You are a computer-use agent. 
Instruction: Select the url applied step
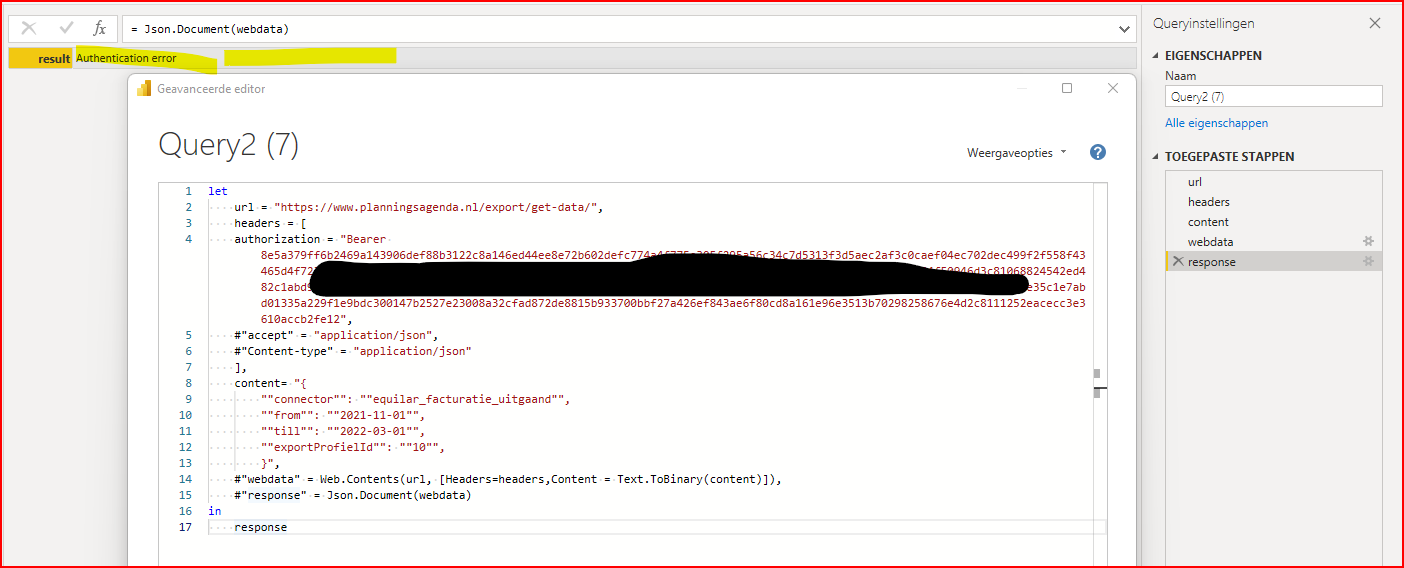point(1274,182)
